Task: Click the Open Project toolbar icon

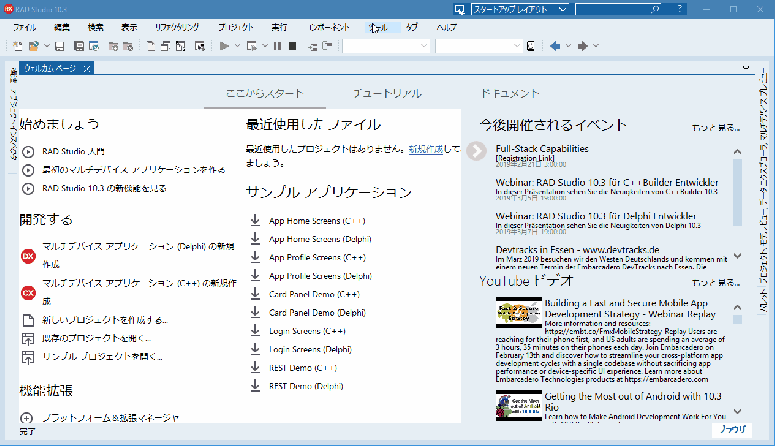Action: pos(94,46)
